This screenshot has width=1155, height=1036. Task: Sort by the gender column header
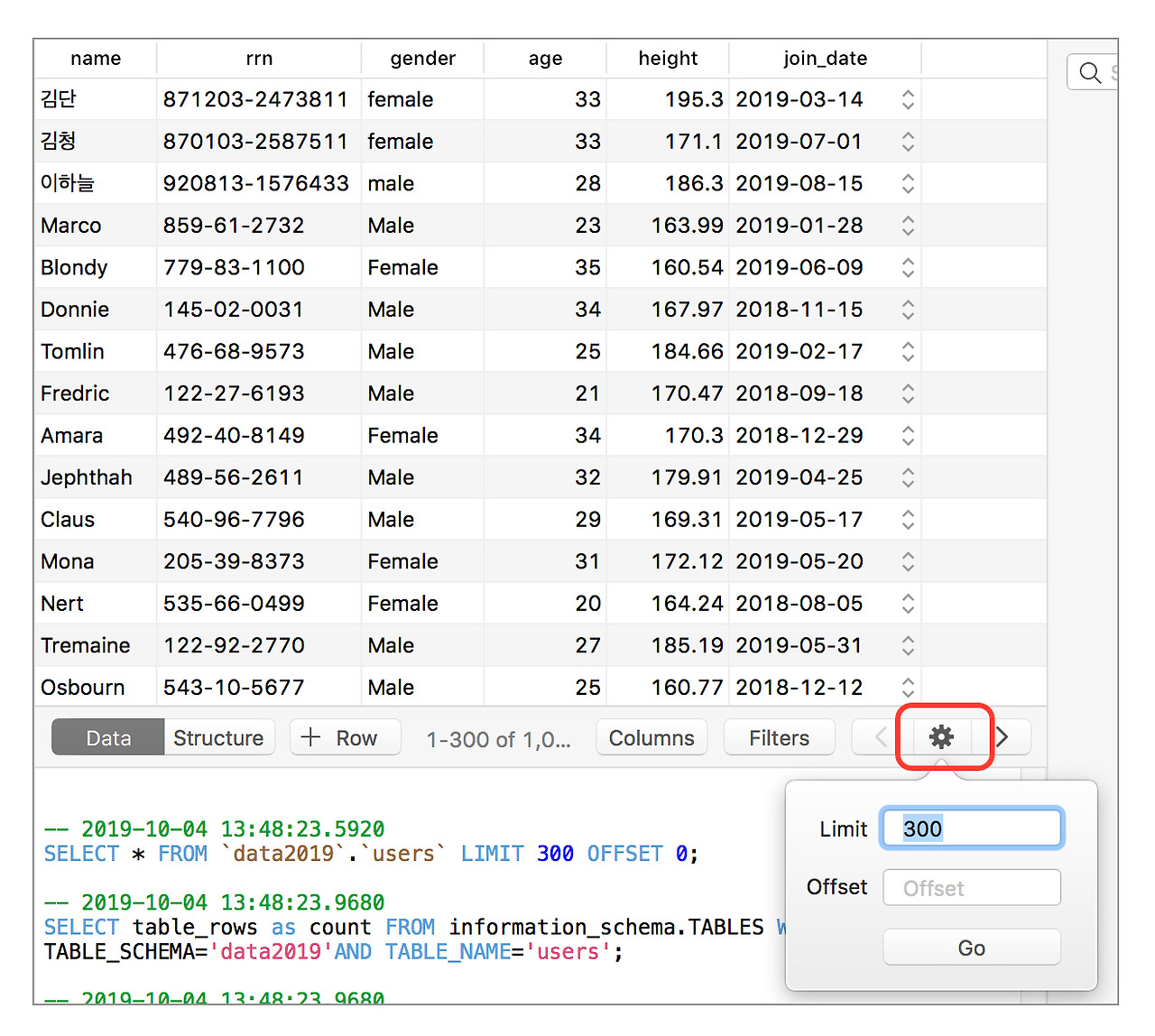pos(423,59)
